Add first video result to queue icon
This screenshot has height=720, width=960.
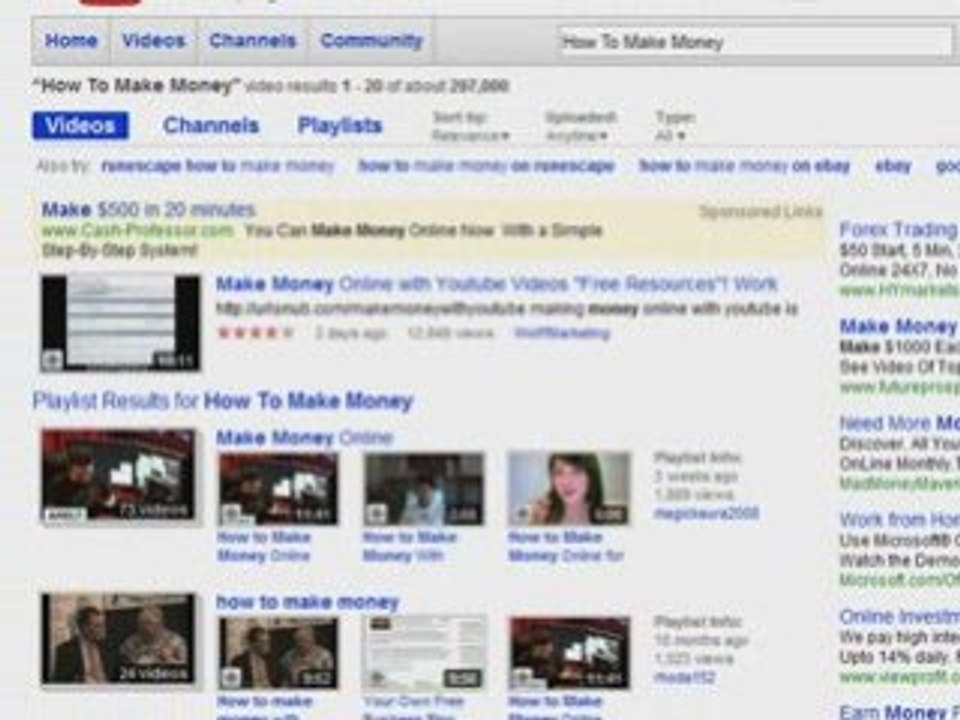(x=52, y=361)
